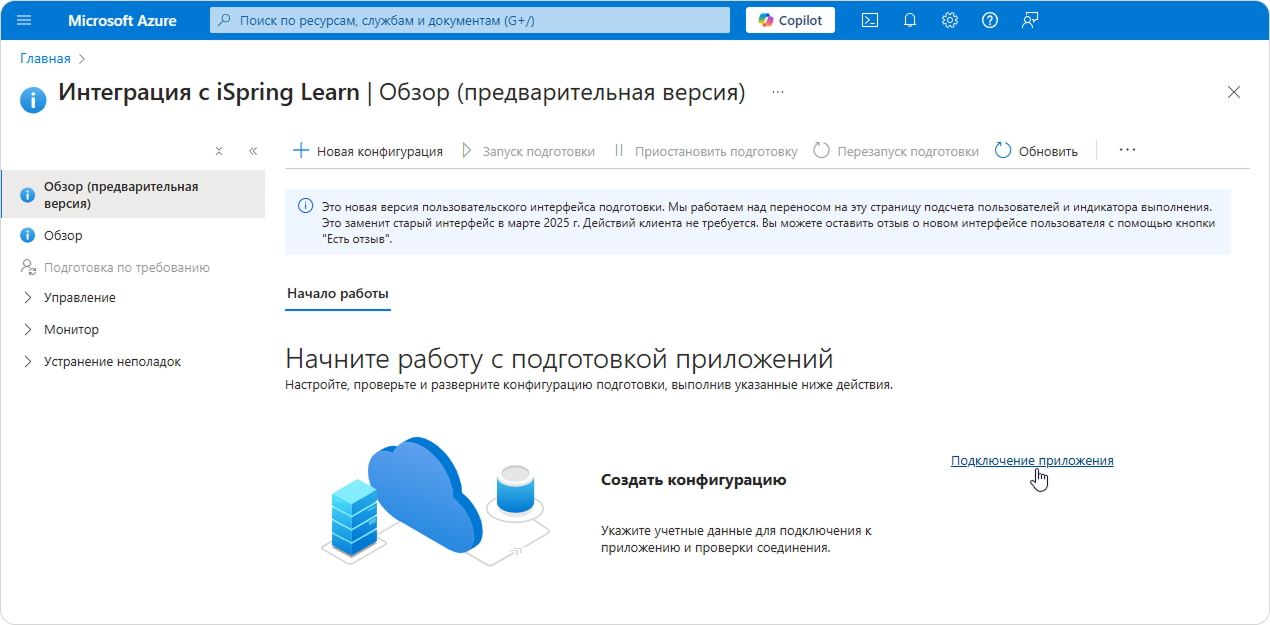Click Приостановить подготовку pause button
The width and height of the screenshot is (1270, 625).
705,151
